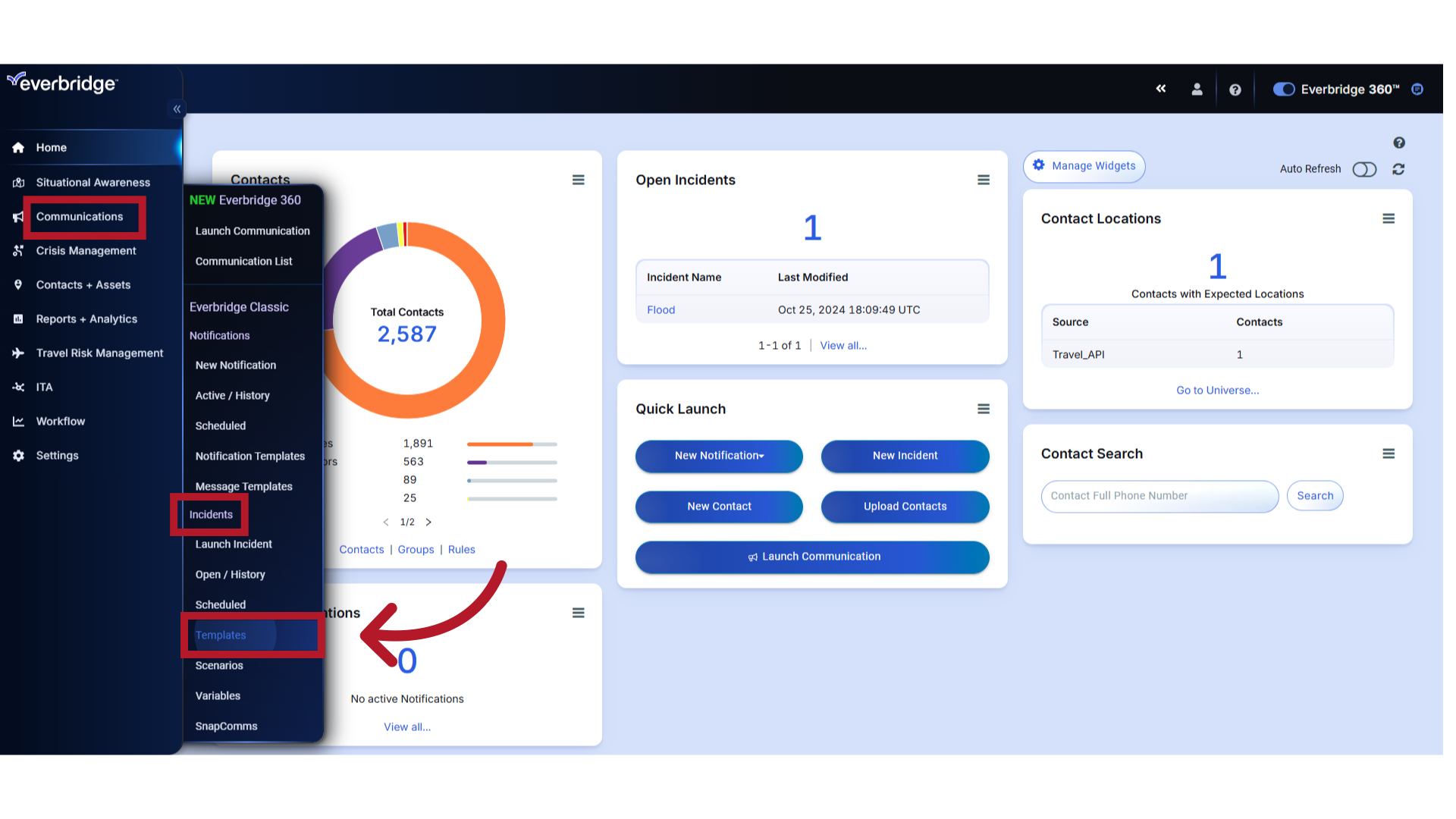The width and height of the screenshot is (1456, 819).
Task: Click the Go to Universe link
Action: point(1217,391)
